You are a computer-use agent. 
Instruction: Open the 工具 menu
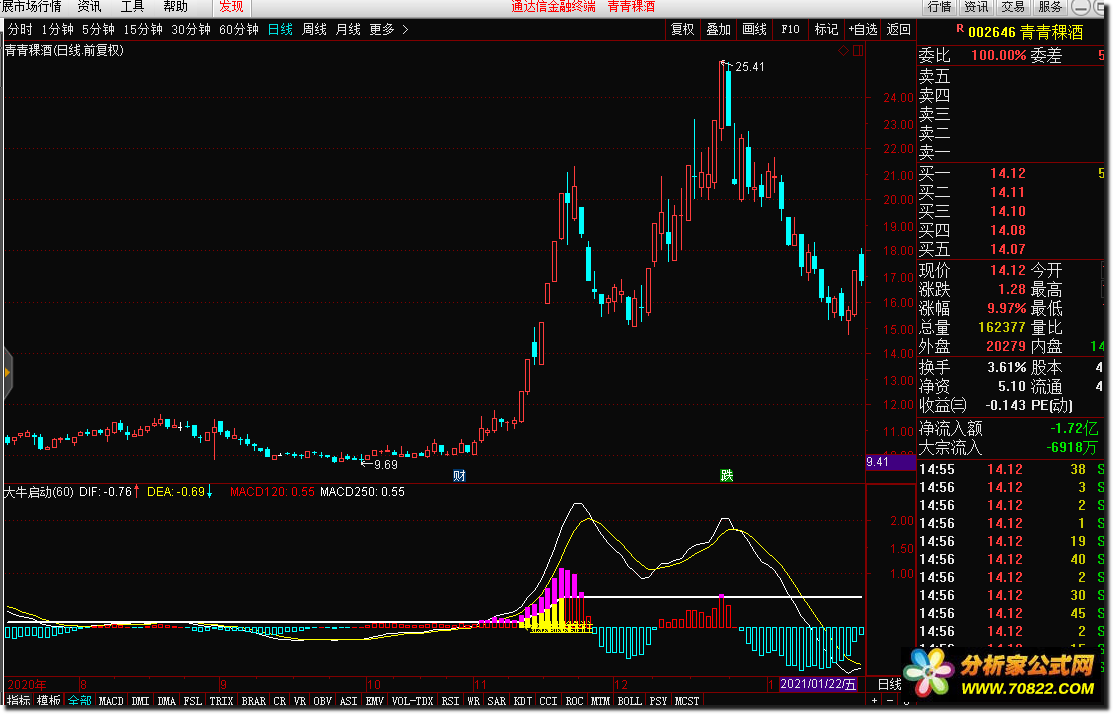pyautogui.click(x=132, y=7)
